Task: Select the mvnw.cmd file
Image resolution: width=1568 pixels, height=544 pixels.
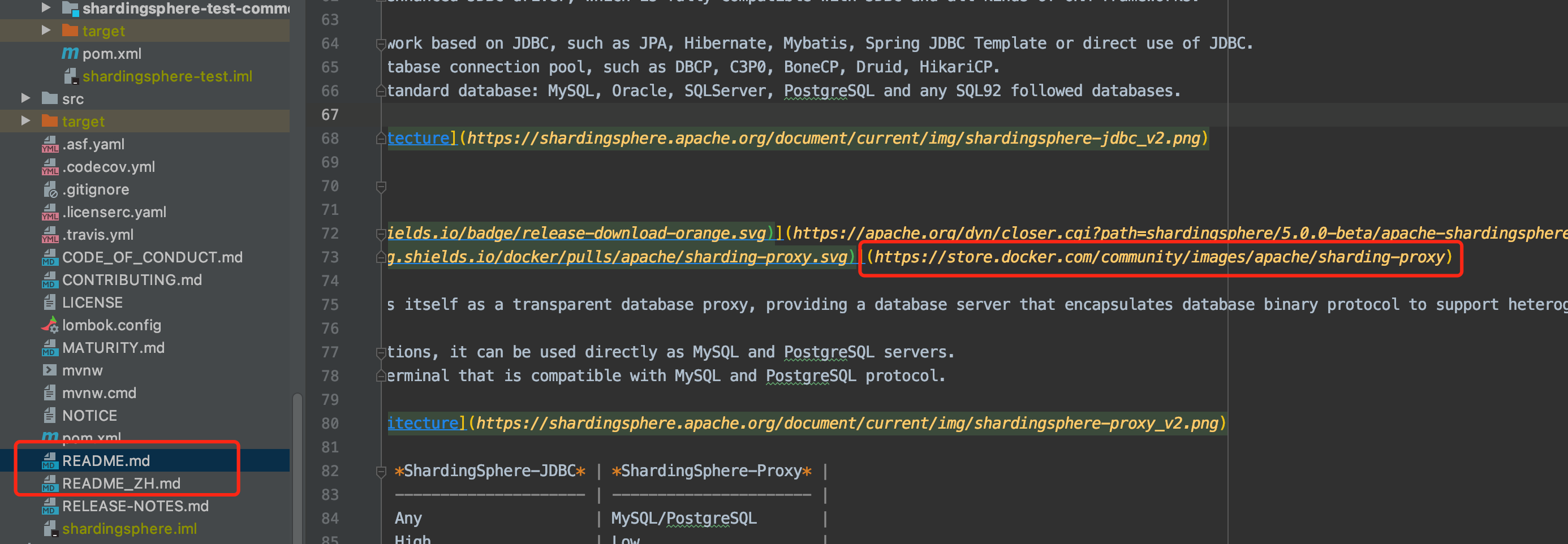Action: [x=99, y=392]
